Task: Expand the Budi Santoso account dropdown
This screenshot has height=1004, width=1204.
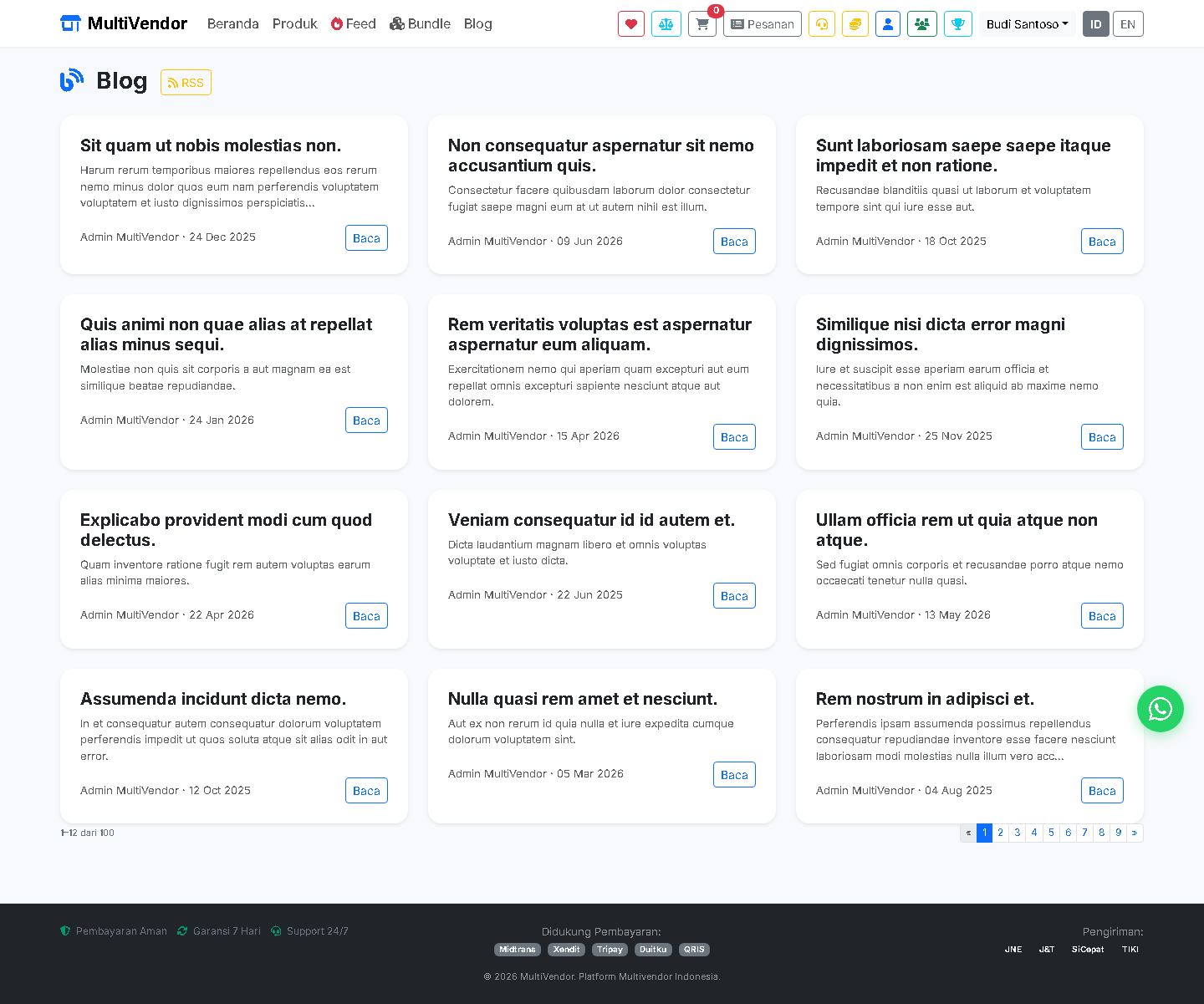Action: click(x=1028, y=24)
